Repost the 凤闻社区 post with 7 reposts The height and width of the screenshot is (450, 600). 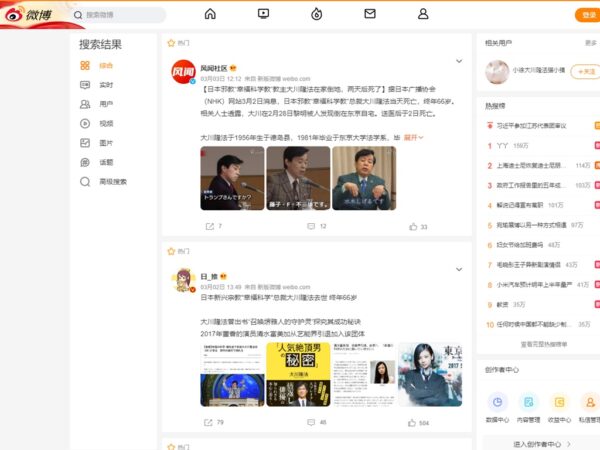(214, 227)
